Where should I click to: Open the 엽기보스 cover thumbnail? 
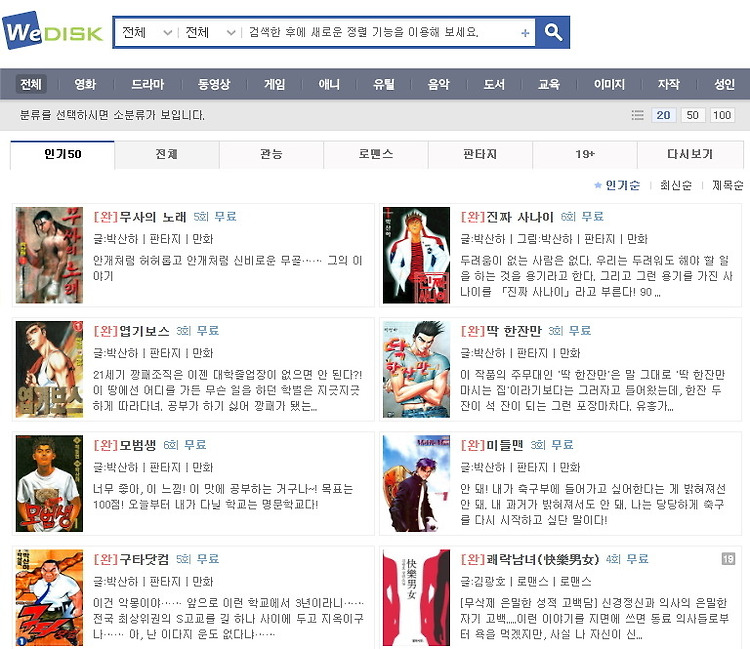(x=49, y=369)
